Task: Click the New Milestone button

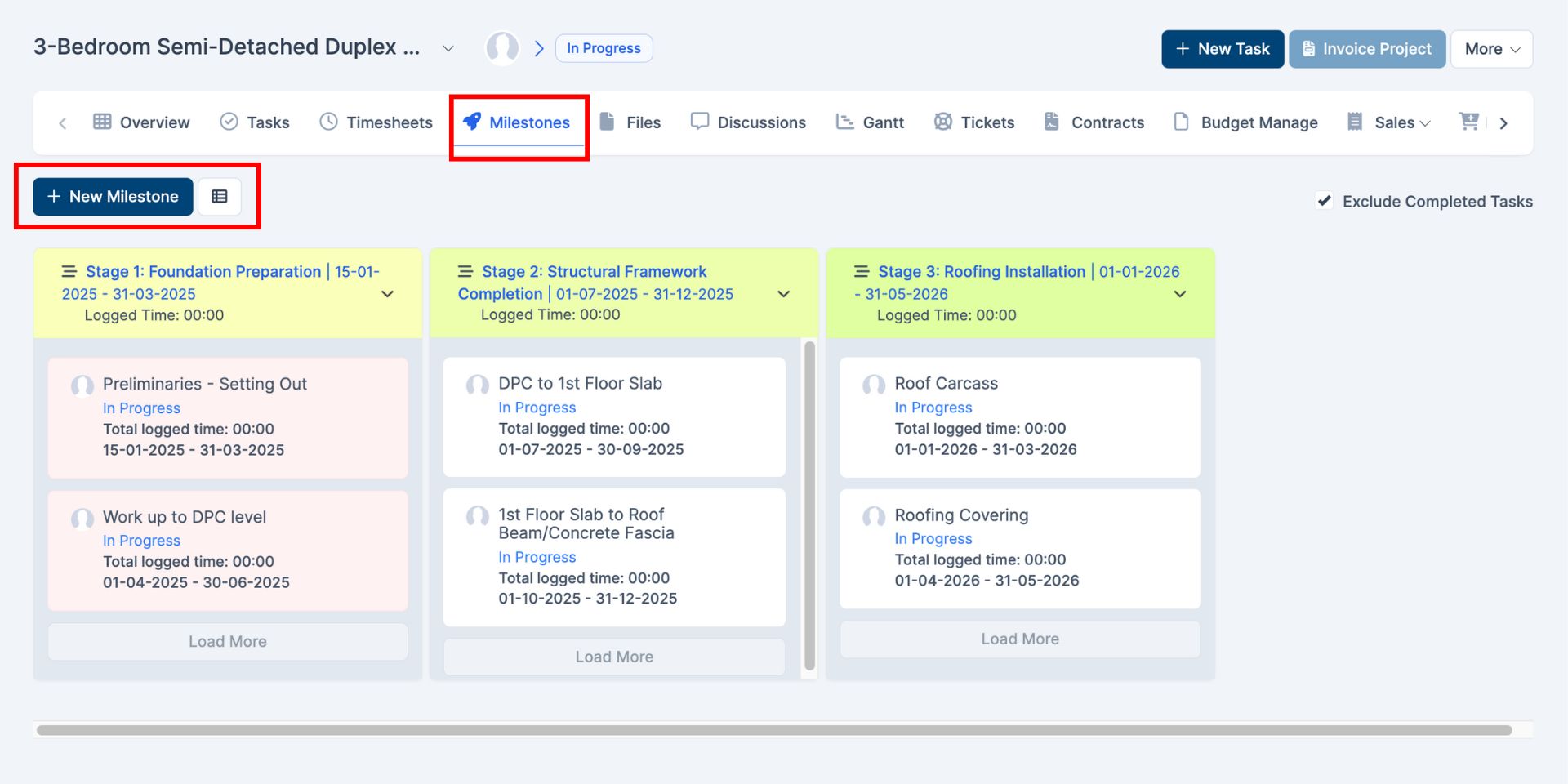Action: (x=113, y=197)
